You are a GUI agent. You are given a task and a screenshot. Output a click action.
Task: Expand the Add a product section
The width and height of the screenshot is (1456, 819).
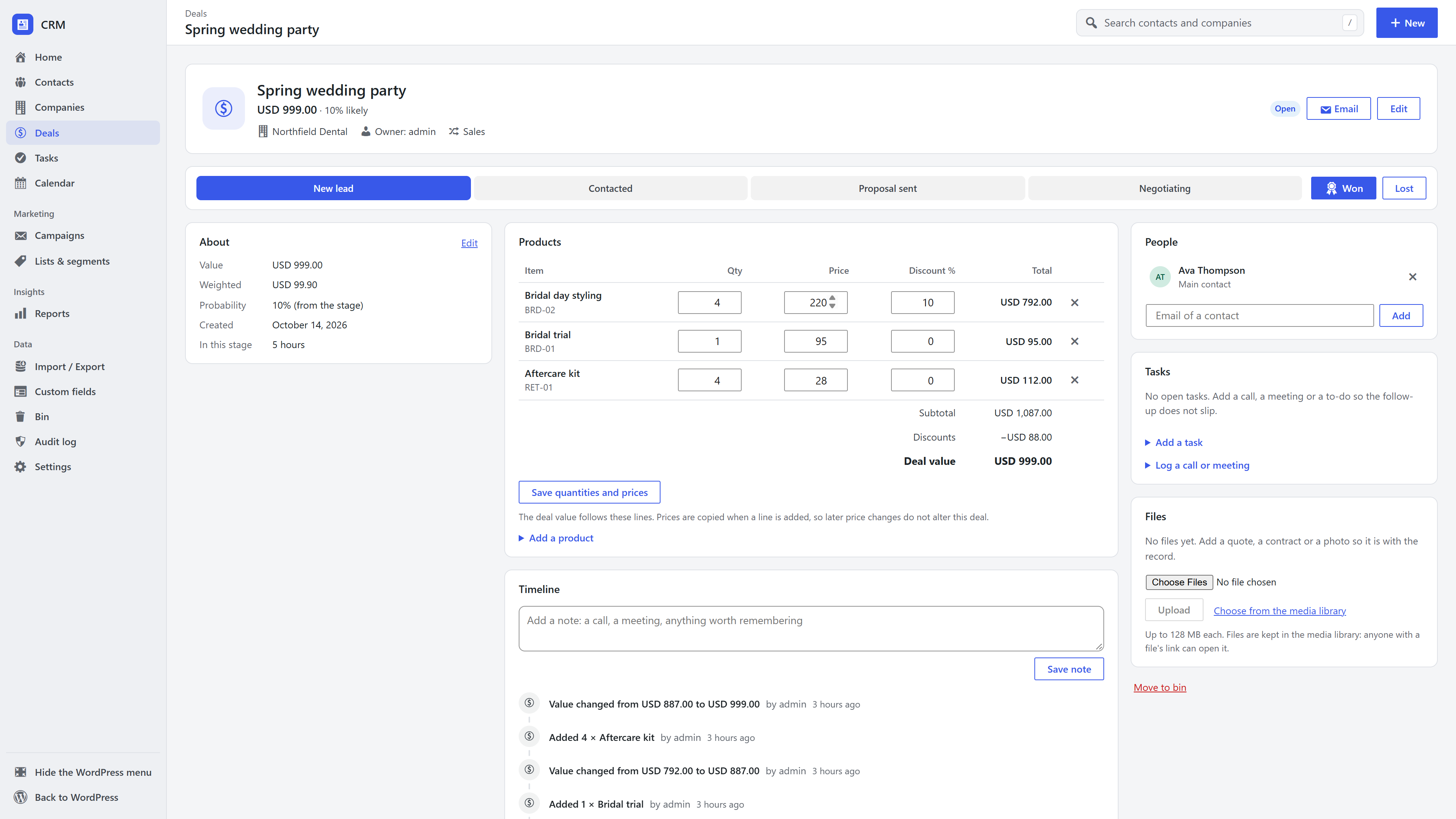(x=556, y=538)
